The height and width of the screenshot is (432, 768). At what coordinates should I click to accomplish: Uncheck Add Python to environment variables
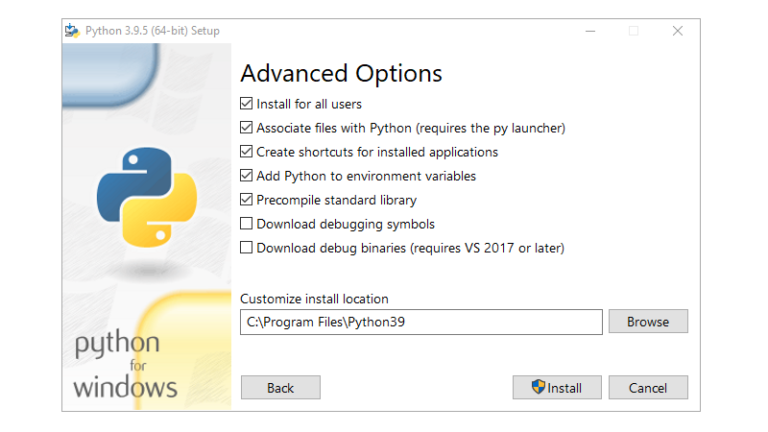(246, 175)
